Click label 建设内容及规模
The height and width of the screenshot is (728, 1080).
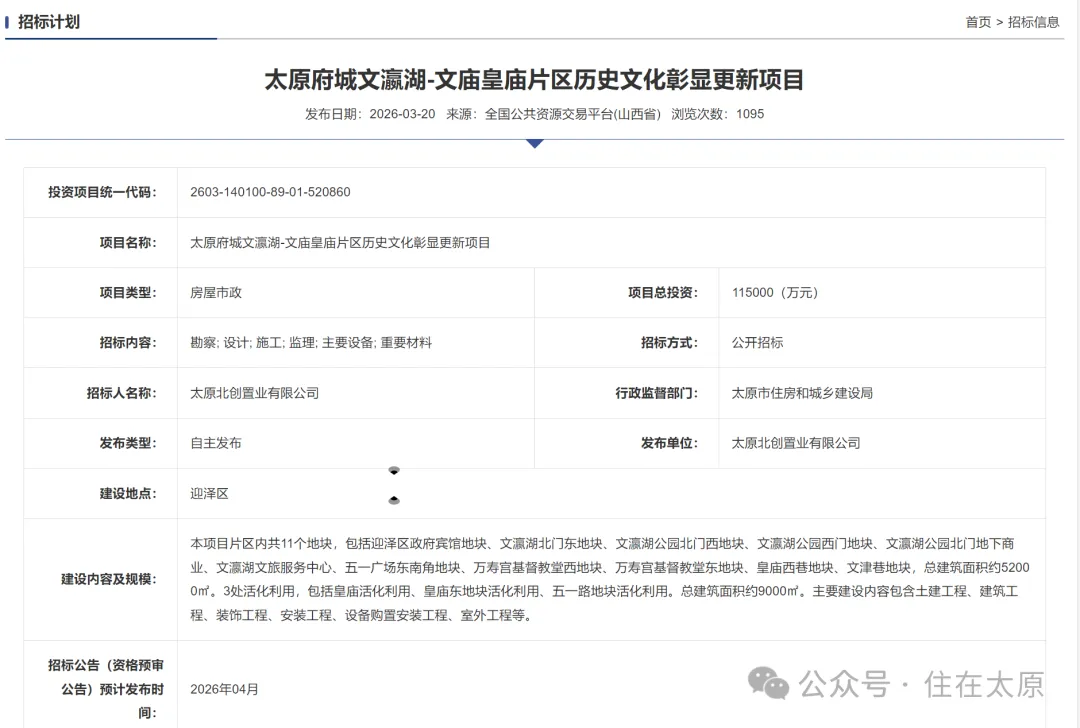(109, 579)
